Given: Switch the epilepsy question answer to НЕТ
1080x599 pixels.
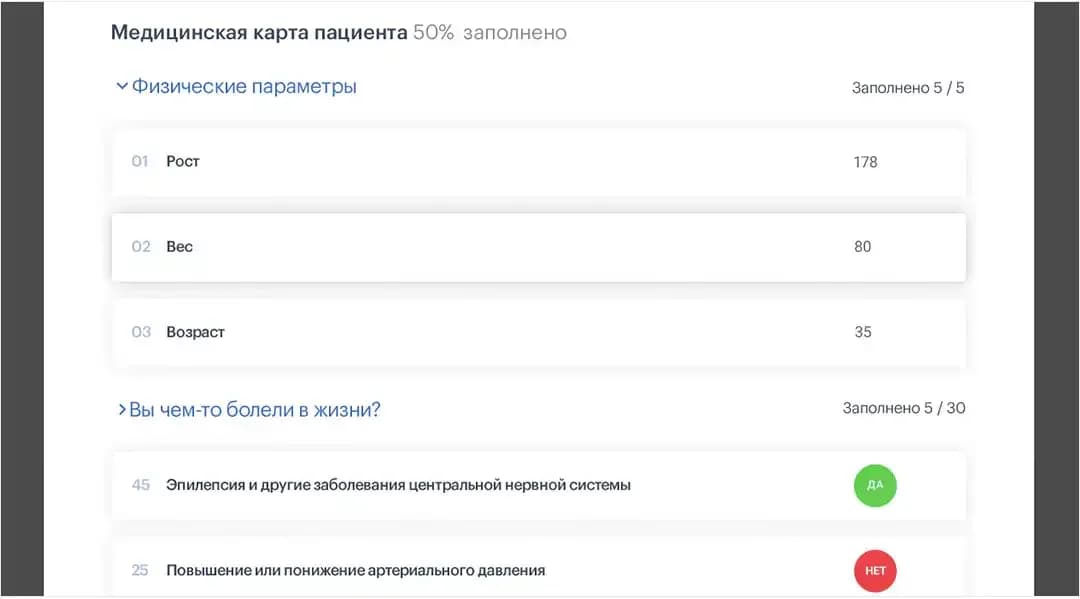Looking at the screenshot, I should [x=875, y=485].
